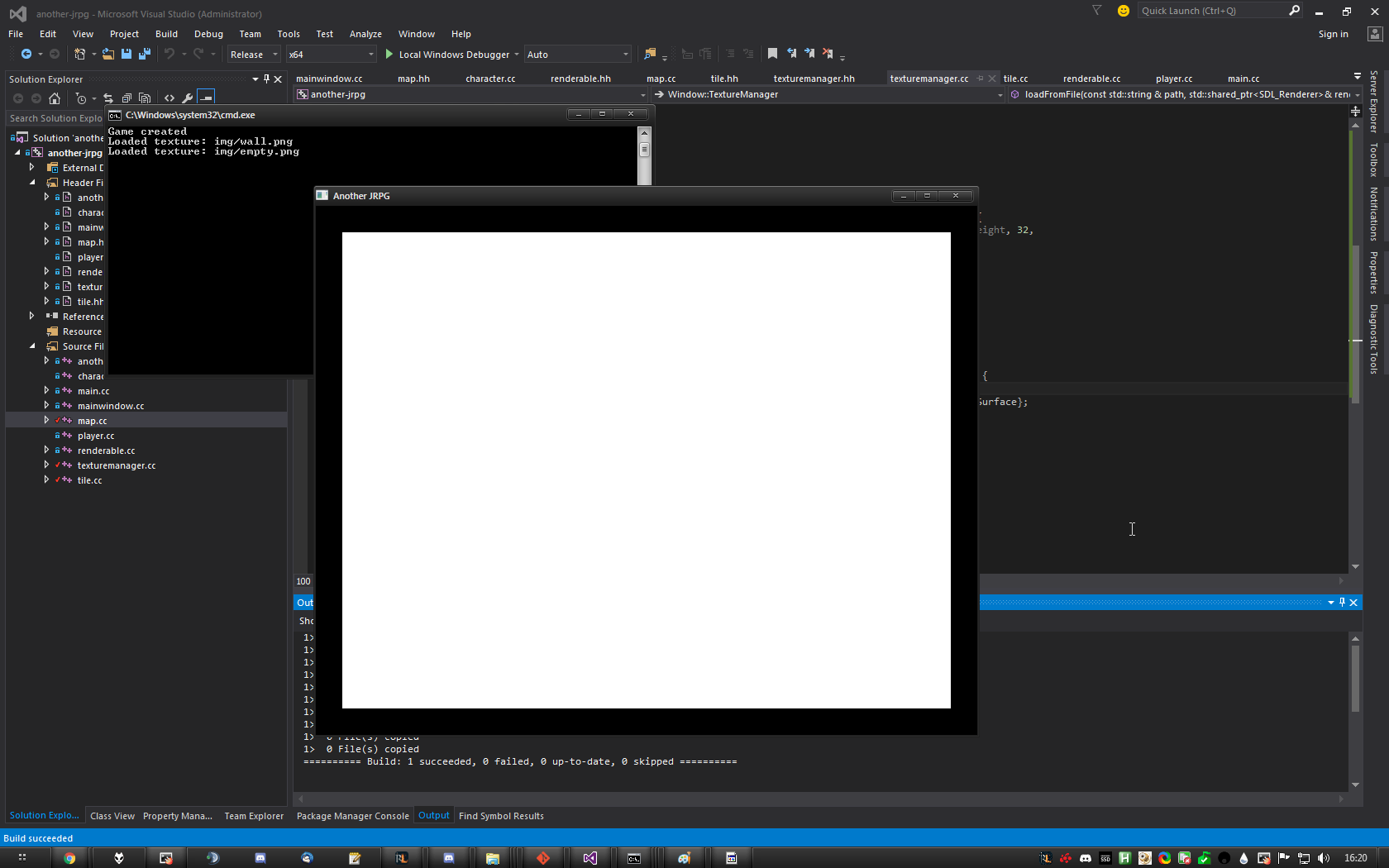The image size is (1389, 868).
Task: Open the Class View tab
Action: pyautogui.click(x=112, y=816)
